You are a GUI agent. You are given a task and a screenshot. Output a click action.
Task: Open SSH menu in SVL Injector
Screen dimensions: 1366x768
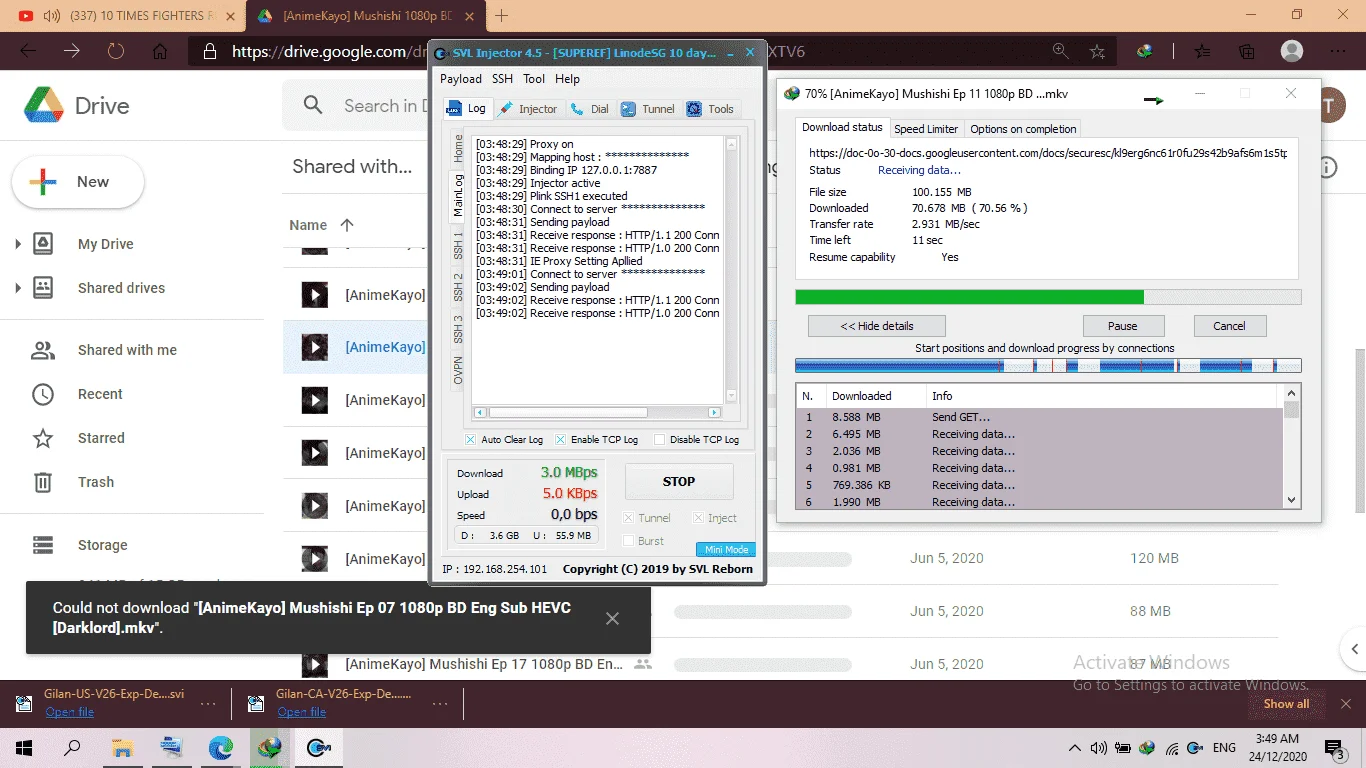[x=502, y=79]
